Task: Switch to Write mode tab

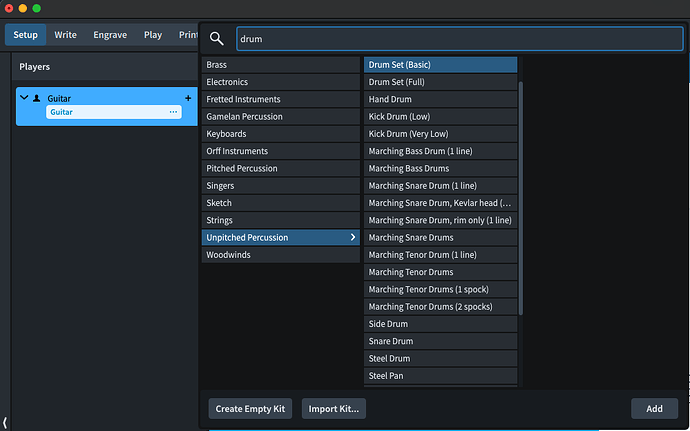Action: click(x=66, y=35)
